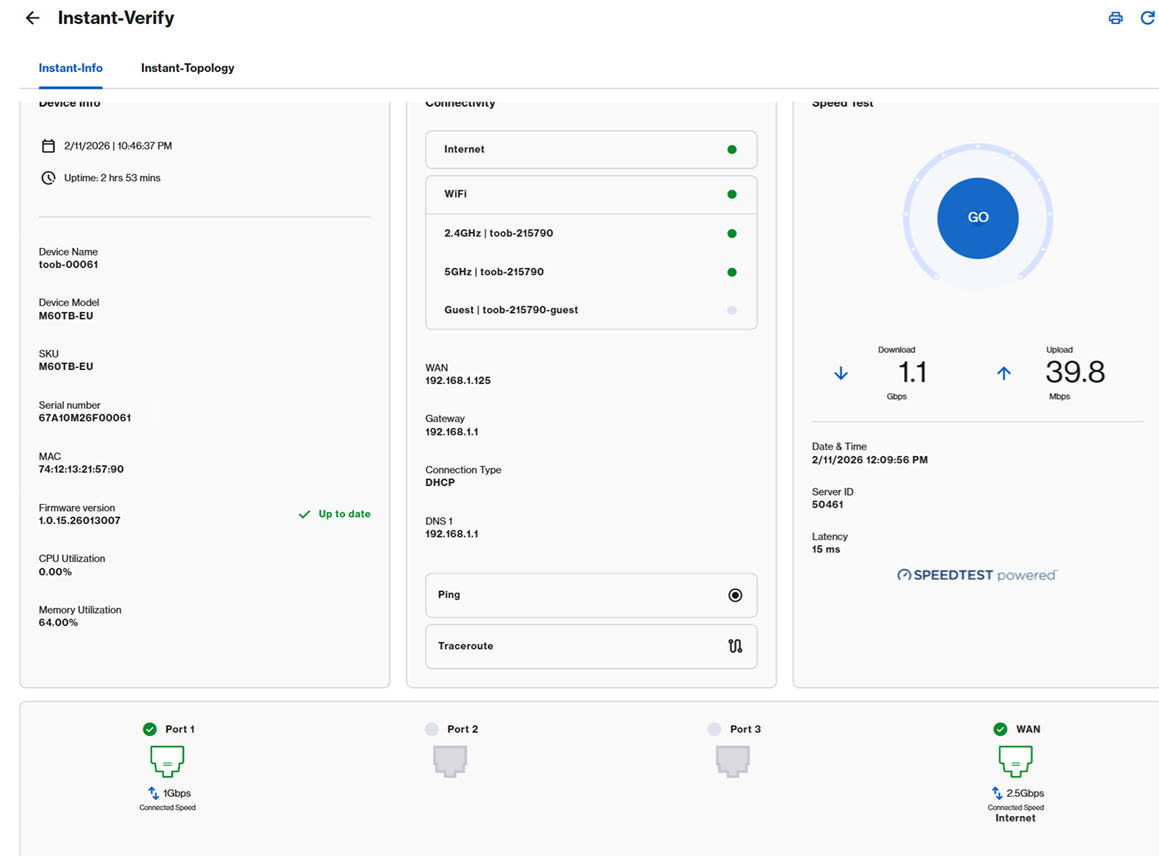Start a Ping test using its target icon
1159x856 pixels.
[735, 594]
